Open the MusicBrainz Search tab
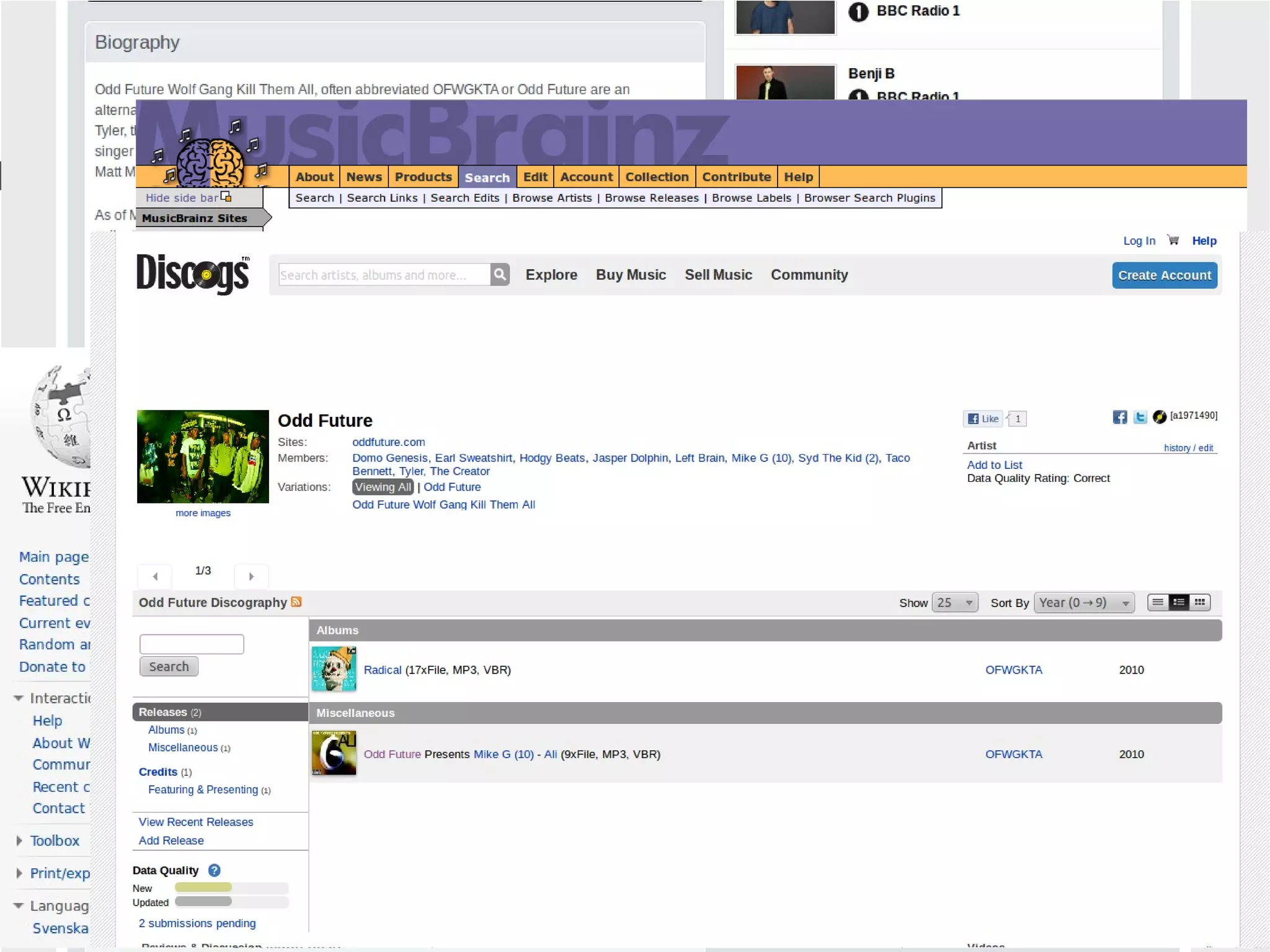Viewport: 1270px width, 952px height. pos(487,177)
